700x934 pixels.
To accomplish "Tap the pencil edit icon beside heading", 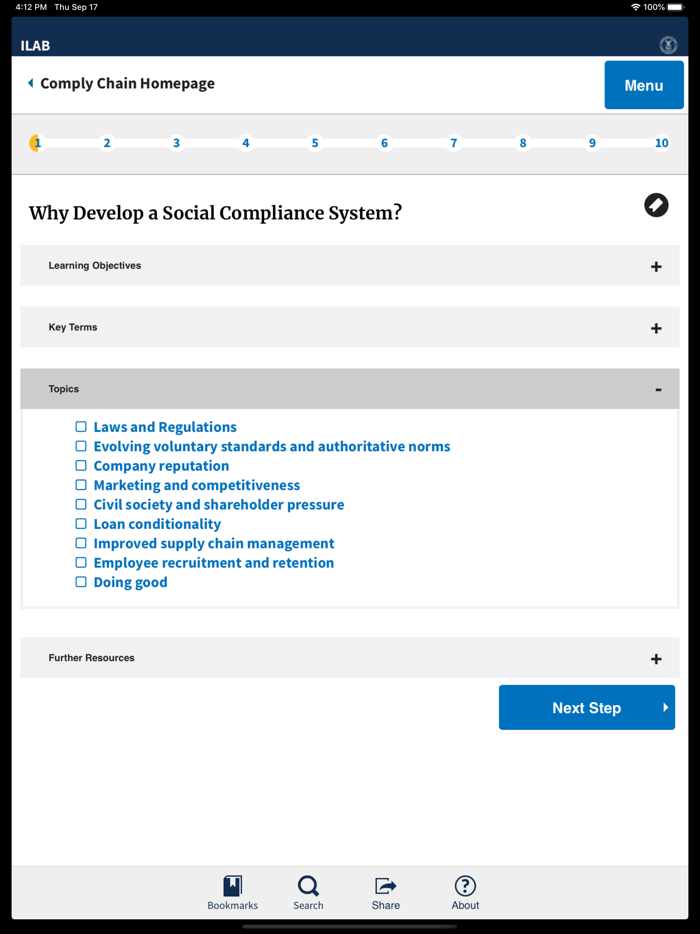I will (x=656, y=205).
